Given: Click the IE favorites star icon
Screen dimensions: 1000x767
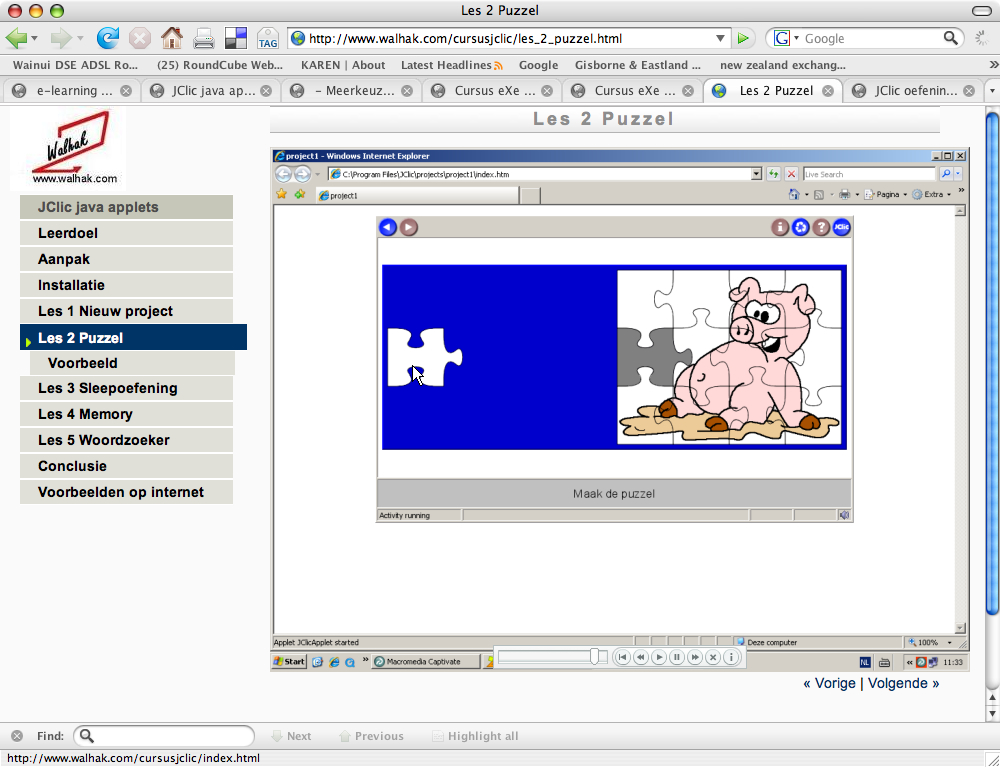Looking at the screenshot, I should [281, 194].
